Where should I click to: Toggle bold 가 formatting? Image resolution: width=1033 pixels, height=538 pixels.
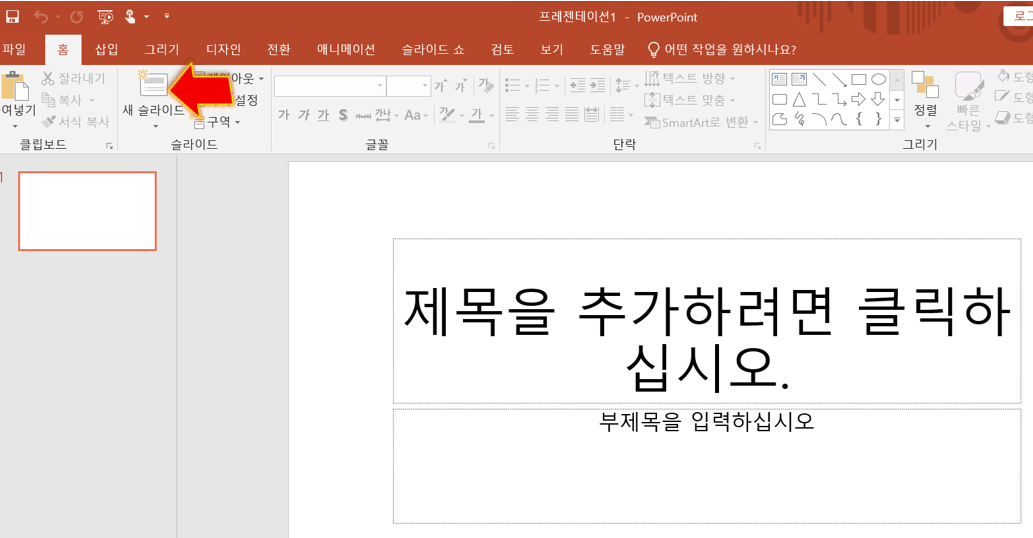[x=283, y=115]
